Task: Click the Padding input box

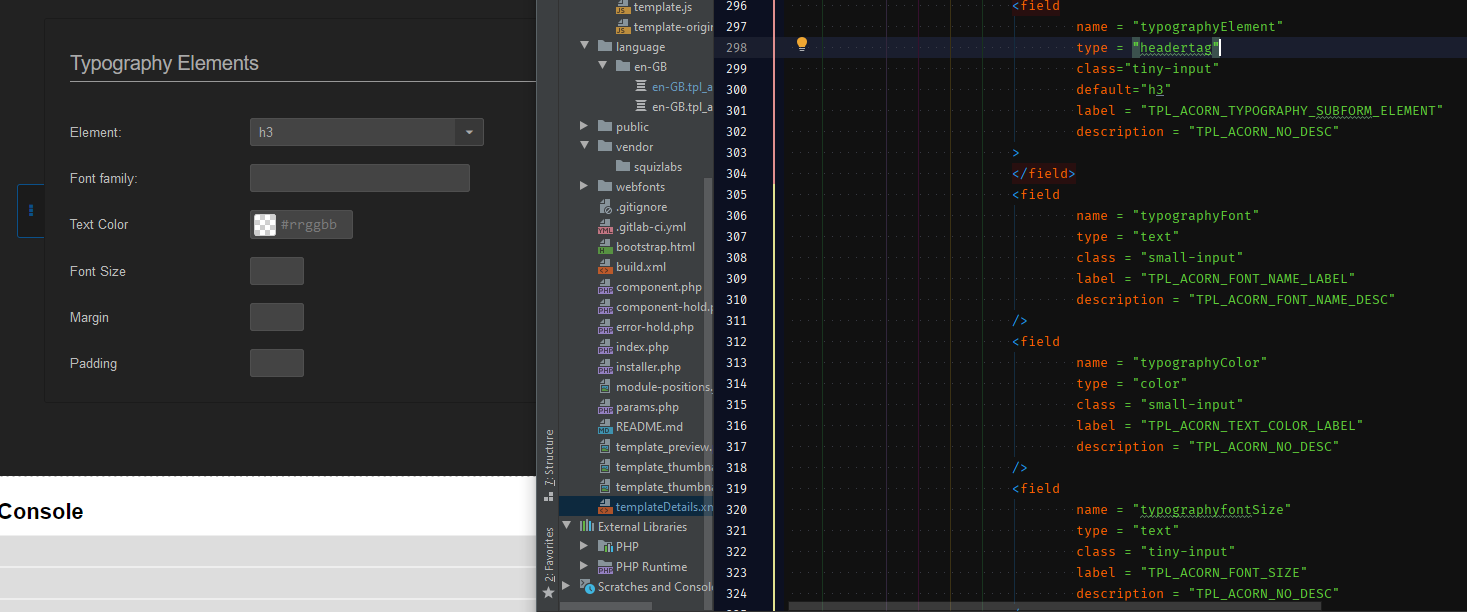Action: pyautogui.click(x=277, y=363)
